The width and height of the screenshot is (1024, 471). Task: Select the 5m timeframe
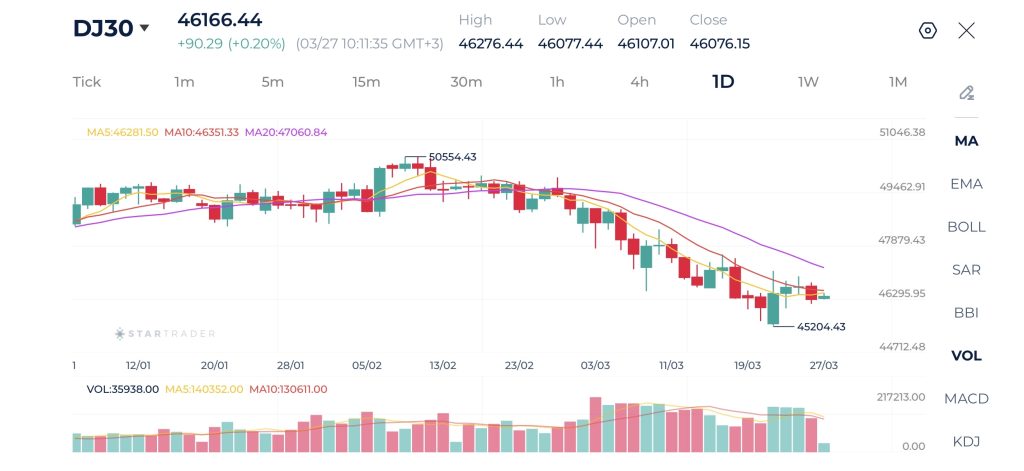pyautogui.click(x=272, y=82)
